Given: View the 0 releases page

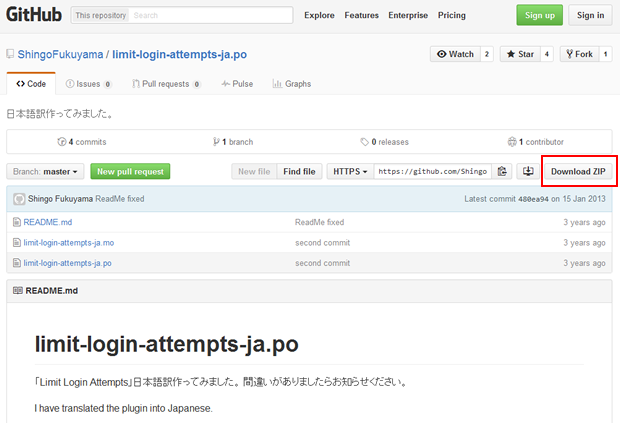Looking at the screenshot, I should [384, 142].
